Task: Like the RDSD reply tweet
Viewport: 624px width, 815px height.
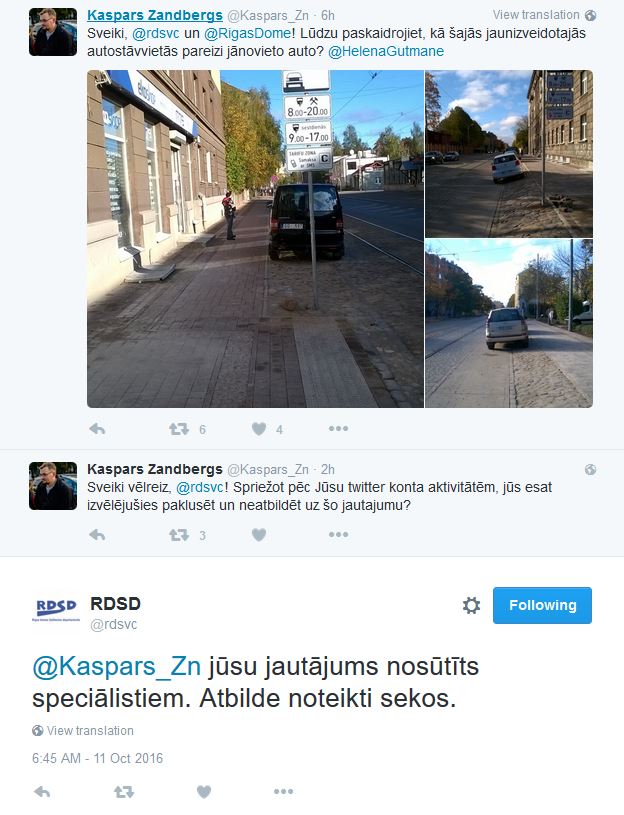Action: click(x=204, y=792)
